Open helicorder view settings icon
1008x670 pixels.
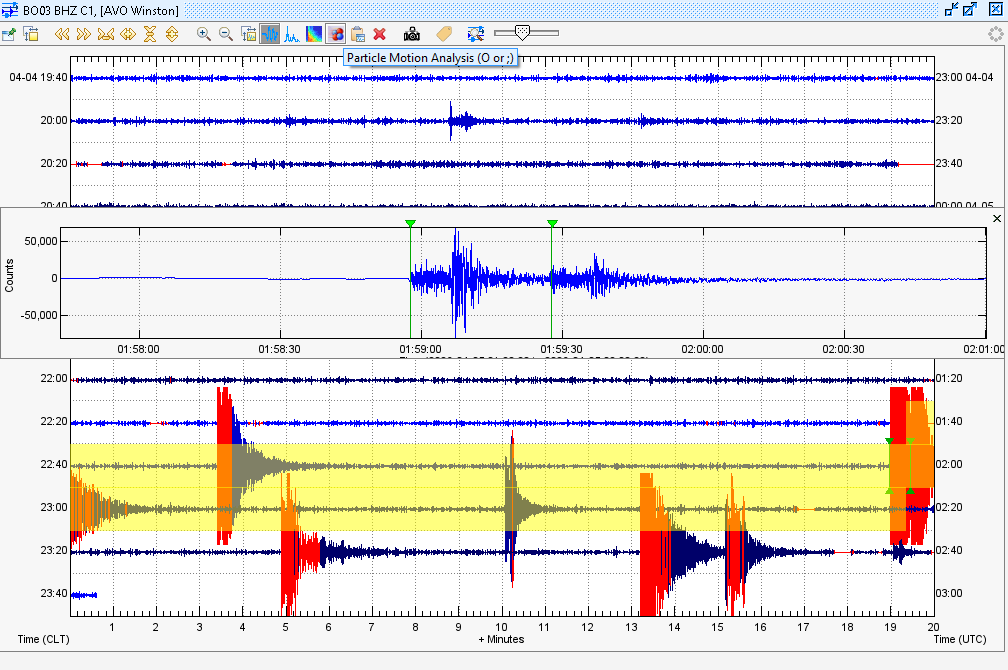point(31,34)
